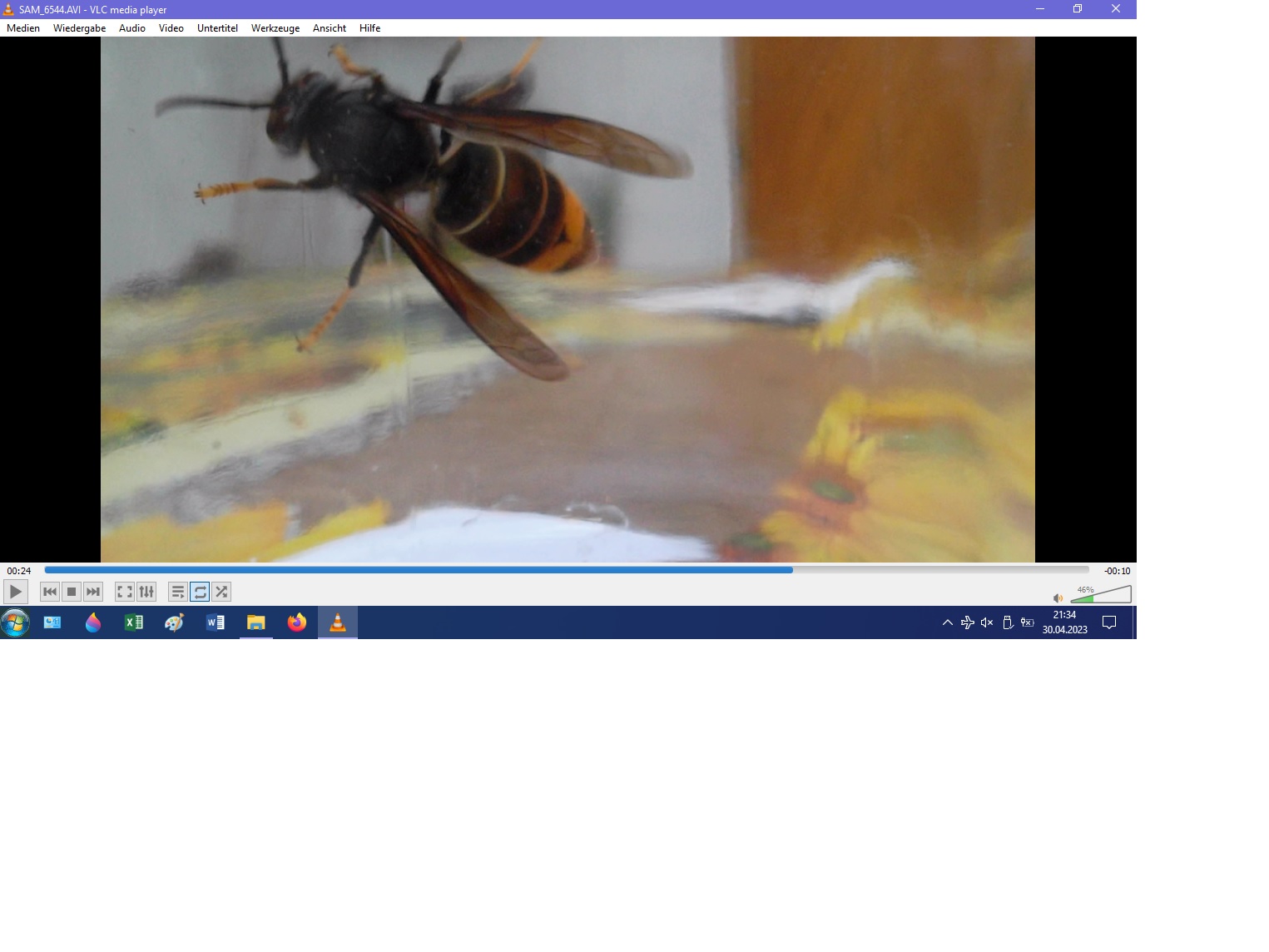Screen dimensions: 1269x952
Task: Expand hidden system tray icons
Action: [947, 622]
